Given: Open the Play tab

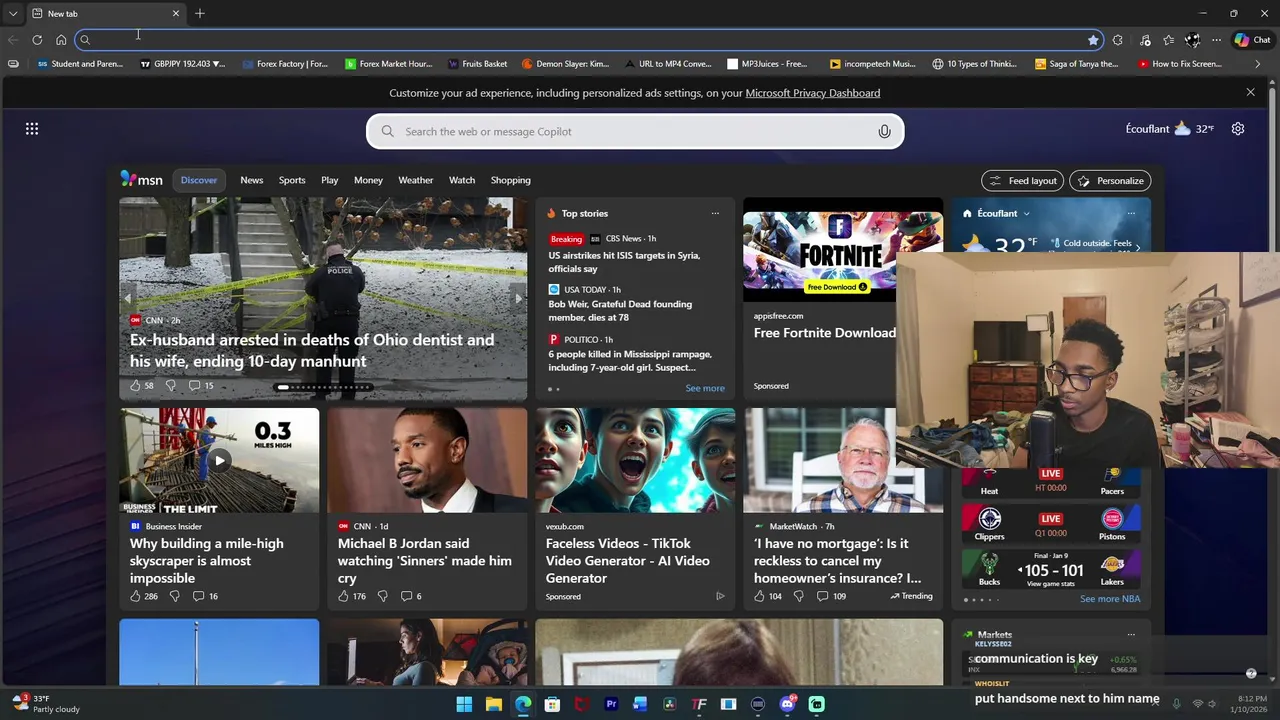Looking at the screenshot, I should (x=330, y=180).
